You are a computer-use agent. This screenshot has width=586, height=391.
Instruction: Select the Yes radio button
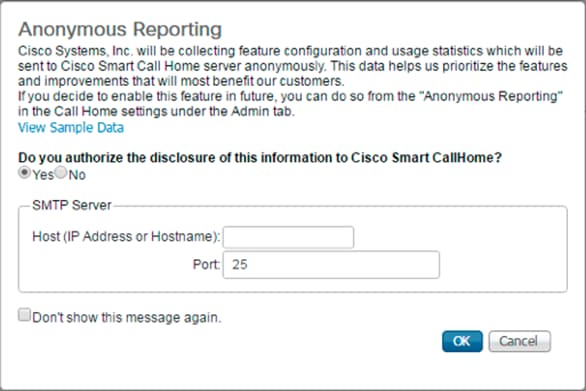tap(24, 172)
